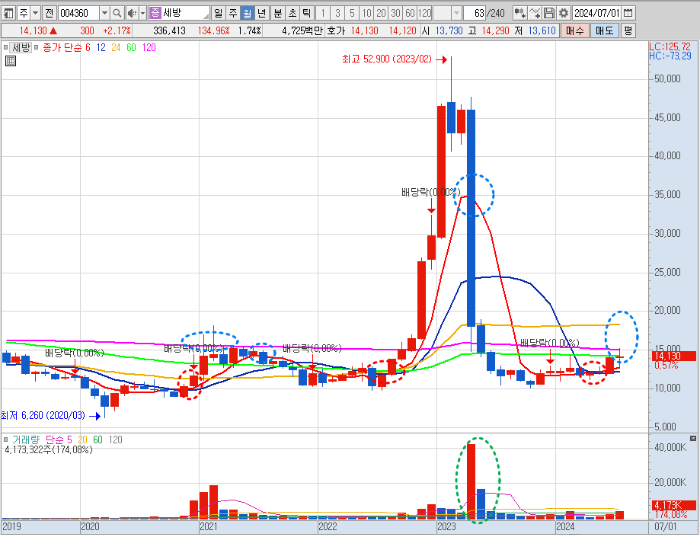
Task: Click the volume 5-period MA label
Action: (x=69, y=440)
